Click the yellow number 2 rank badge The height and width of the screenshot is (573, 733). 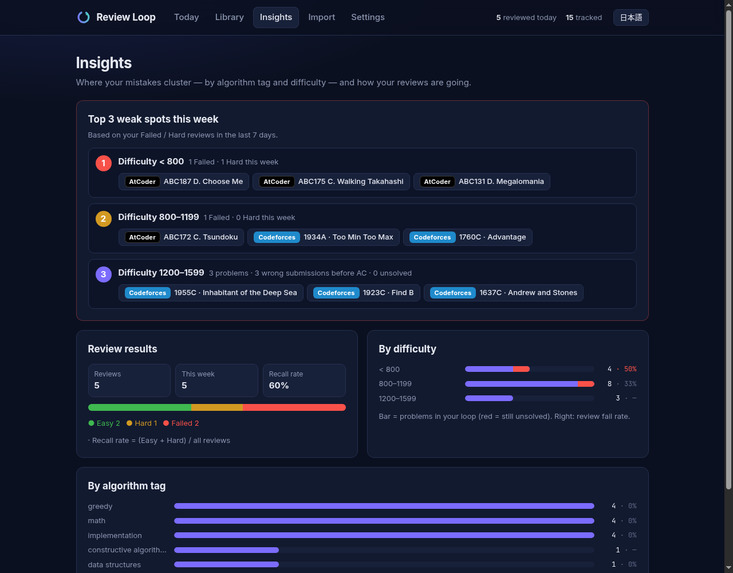103,219
